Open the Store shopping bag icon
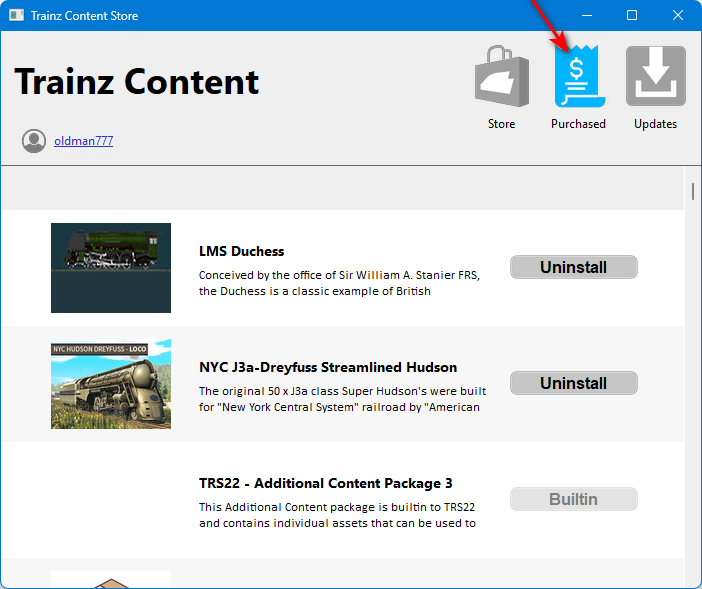 (x=501, y=76)
